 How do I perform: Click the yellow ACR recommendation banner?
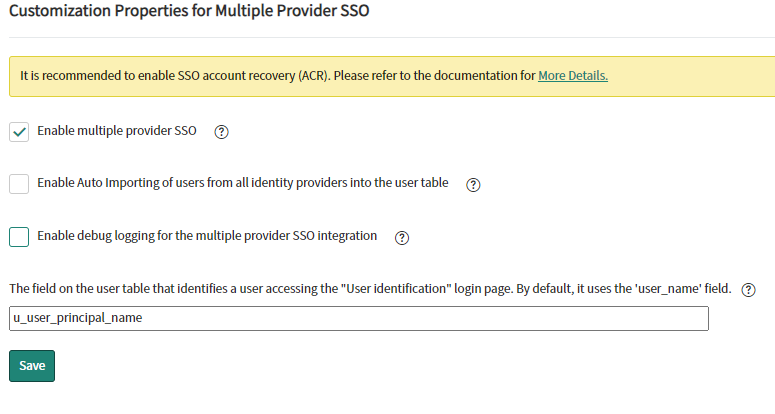[x=392, y=77]
